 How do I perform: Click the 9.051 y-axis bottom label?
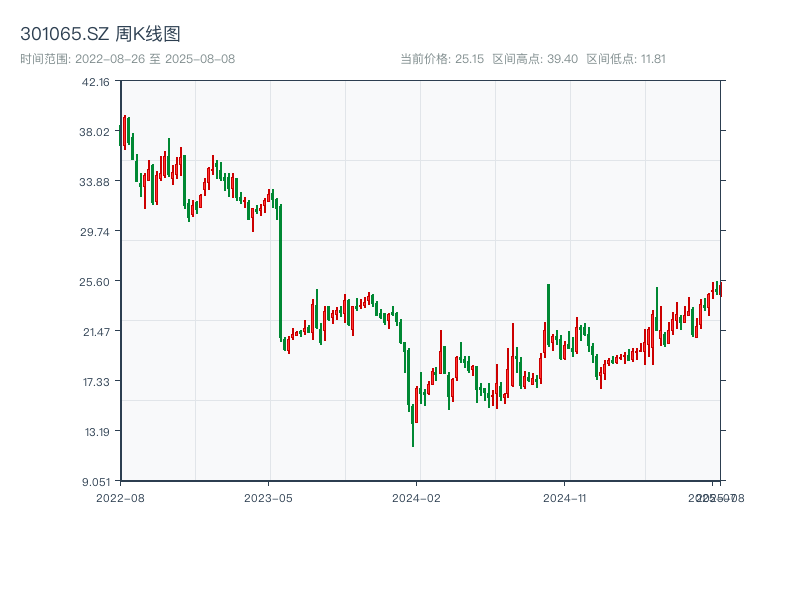point(97,481)
